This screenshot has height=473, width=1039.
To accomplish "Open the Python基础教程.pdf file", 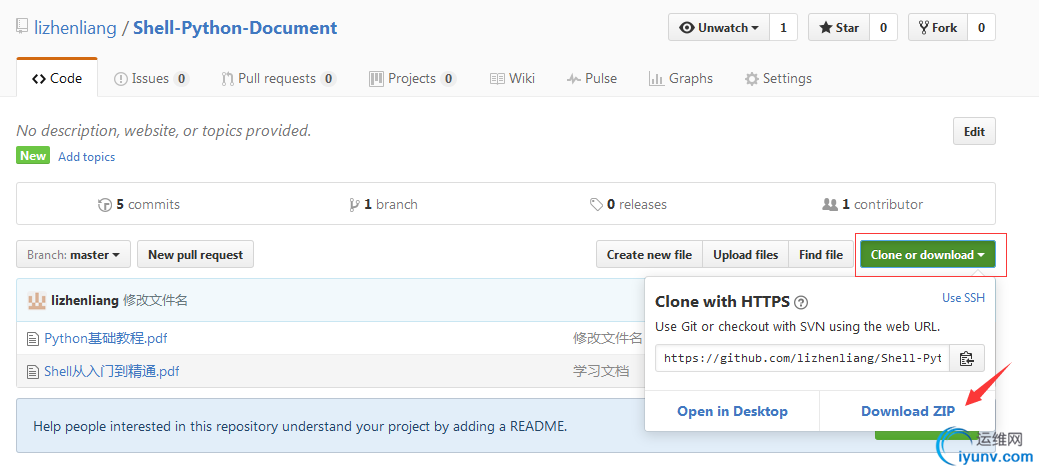I will tap(106, 339).
